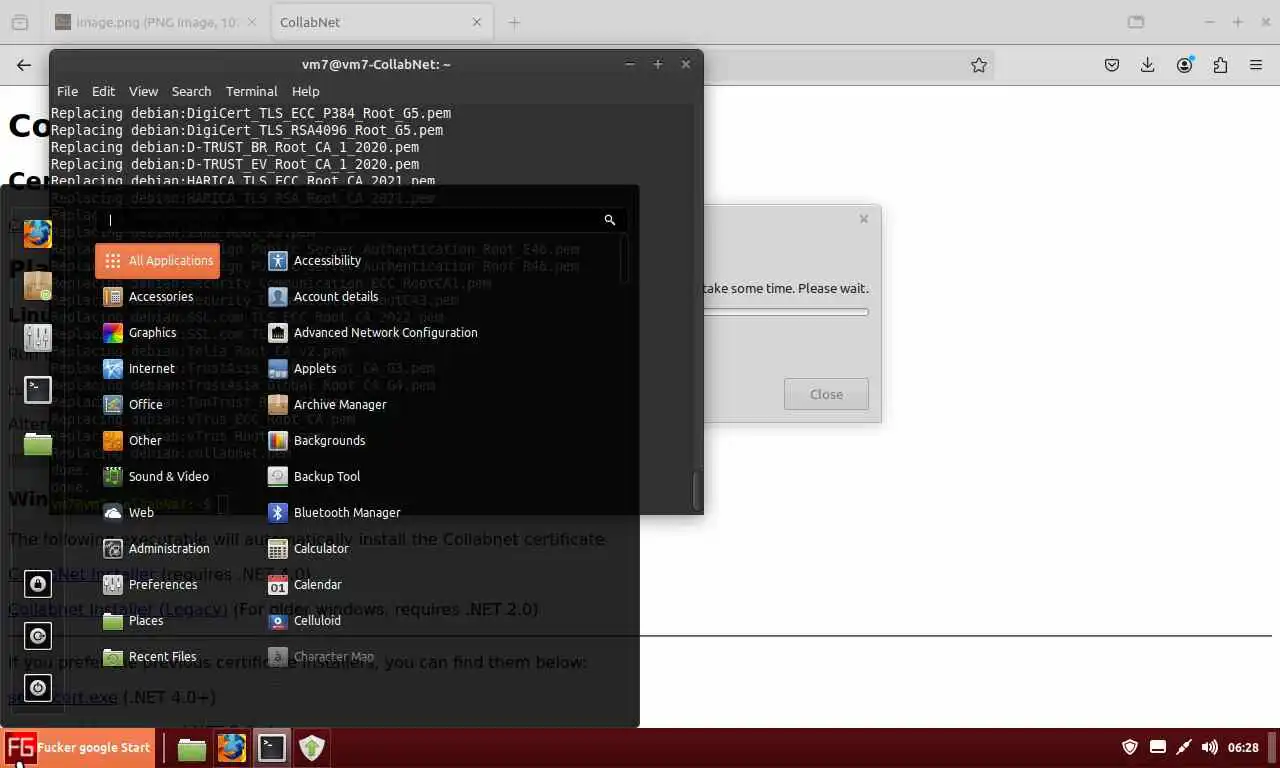1280x768 pixels.
Task: Open Places in the application menu
Action: point(157,621)
